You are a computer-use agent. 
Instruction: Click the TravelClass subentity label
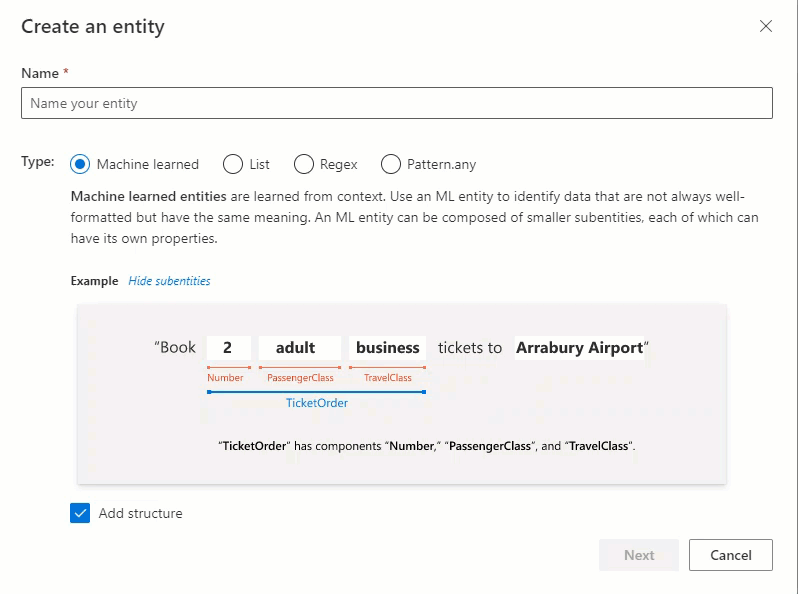click(388, 378)
